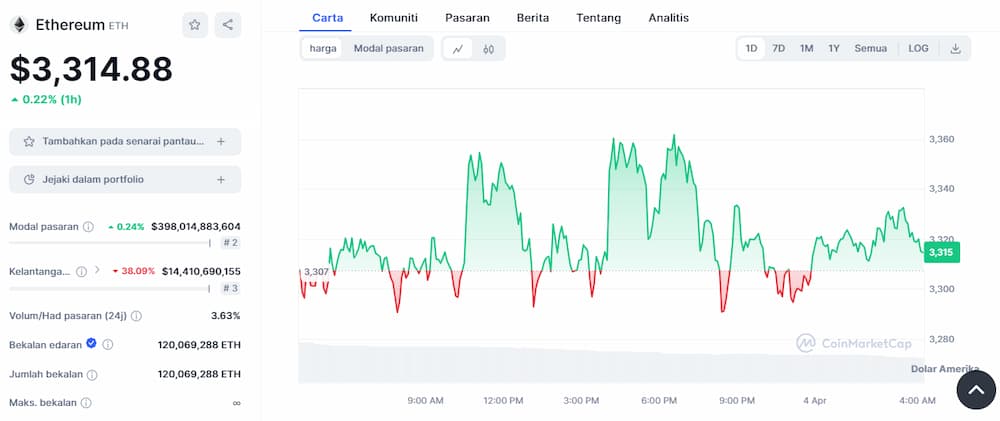Click the 3,307 opening price label on chart

316,272
